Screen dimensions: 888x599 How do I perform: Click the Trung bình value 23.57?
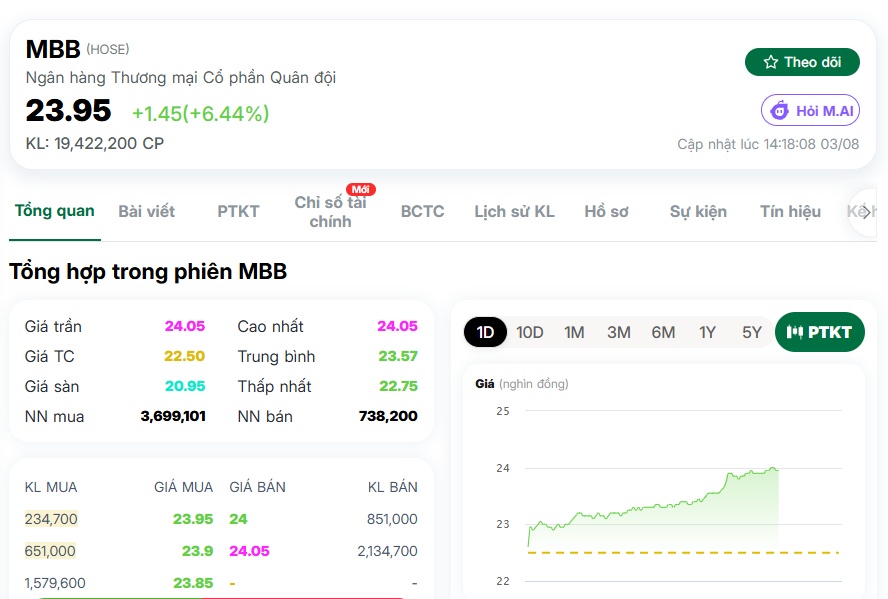(398, 356)
